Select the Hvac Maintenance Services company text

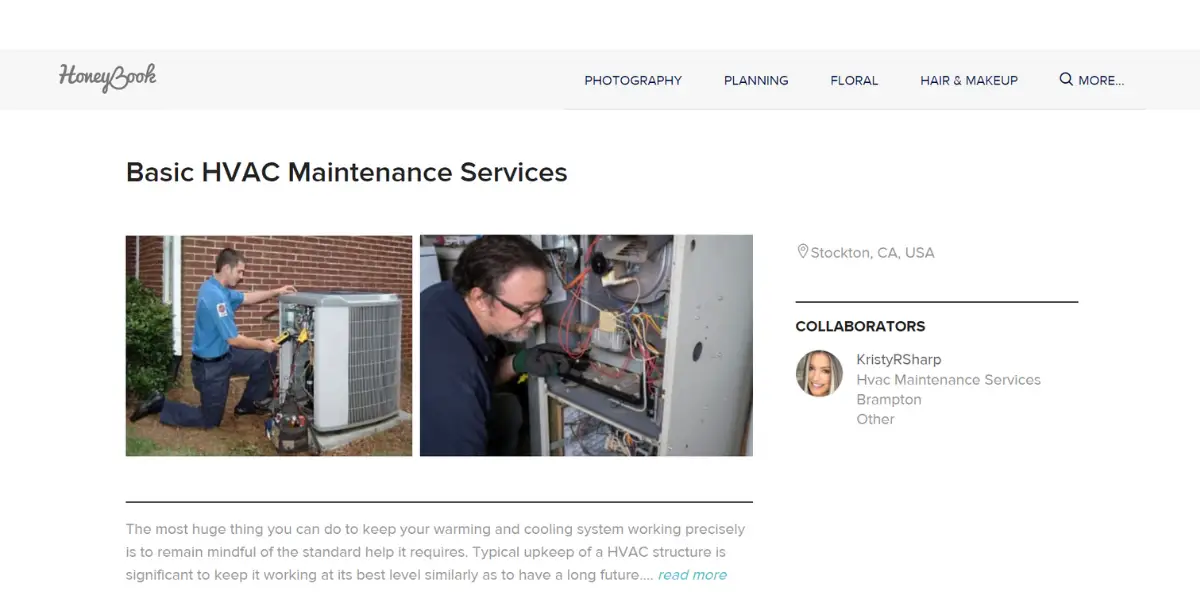[948, 380]
